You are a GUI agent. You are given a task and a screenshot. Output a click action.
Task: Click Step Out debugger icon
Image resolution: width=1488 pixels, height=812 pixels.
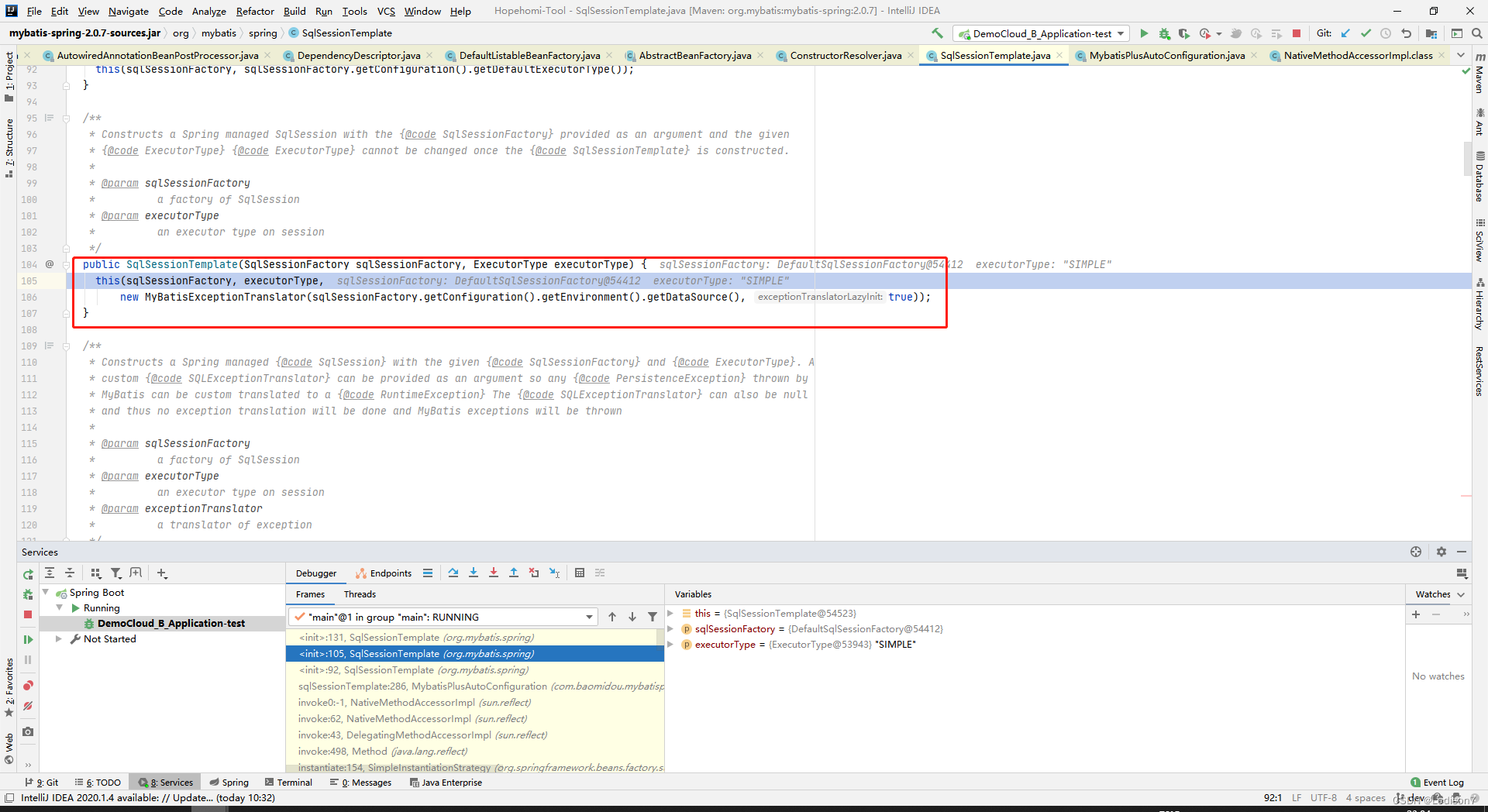[514, 573]
